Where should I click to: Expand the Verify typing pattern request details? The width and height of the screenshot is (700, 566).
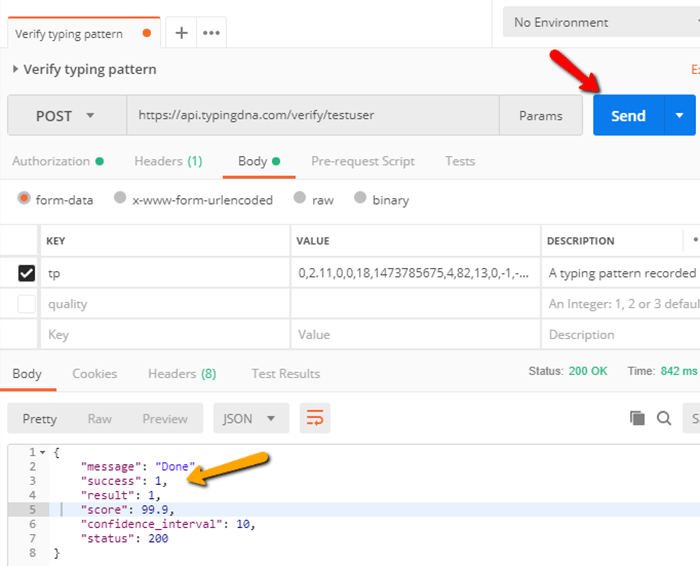15,69
